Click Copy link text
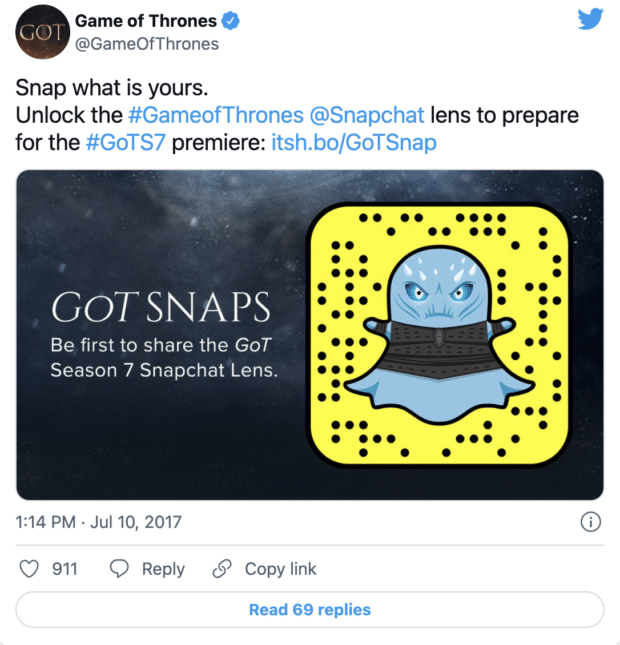The width and height of the screenshot is (620, 645). pos(281,569)
